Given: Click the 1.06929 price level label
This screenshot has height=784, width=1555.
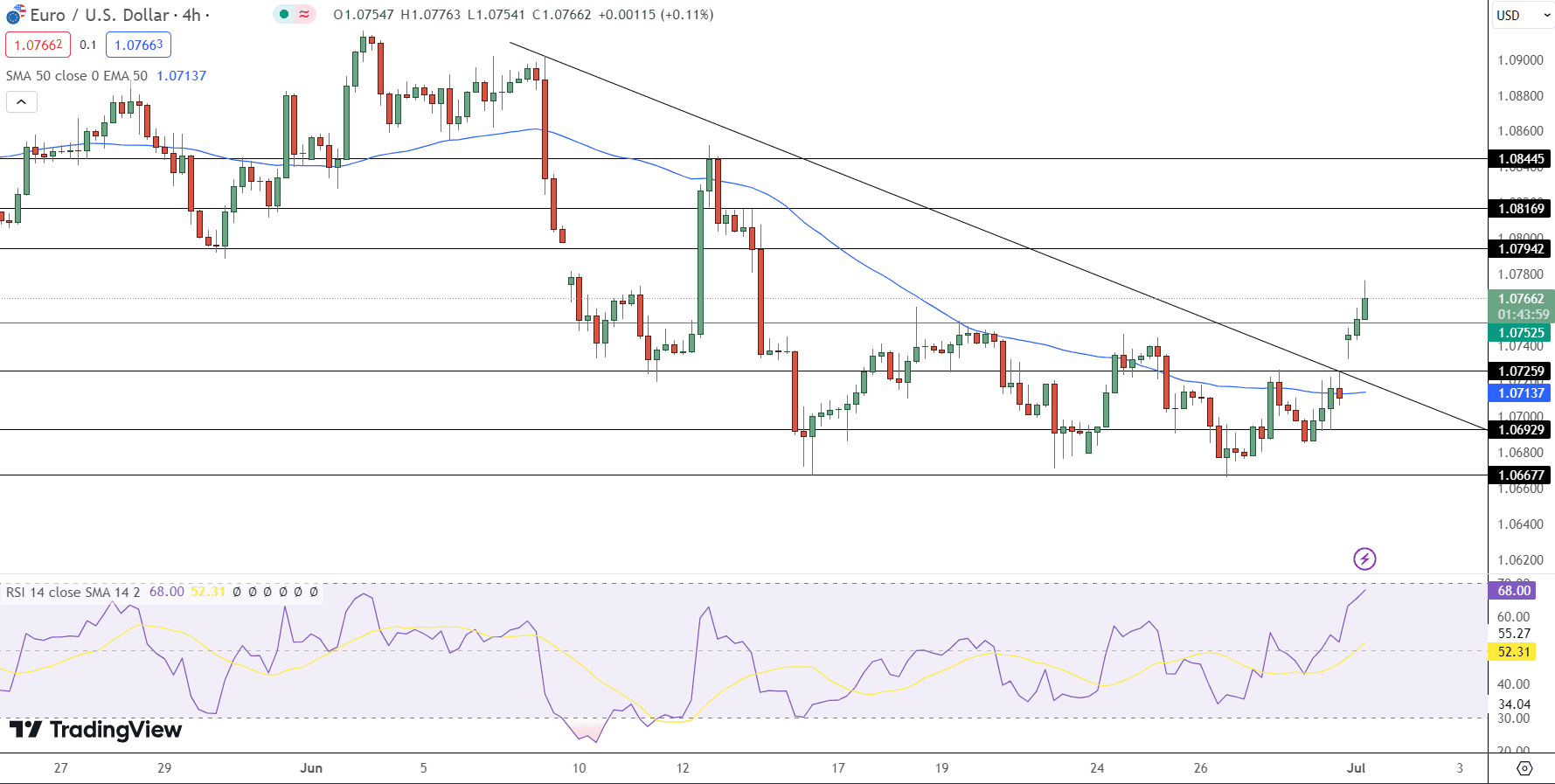Looking at the screenshot, I should point(1521,430).
